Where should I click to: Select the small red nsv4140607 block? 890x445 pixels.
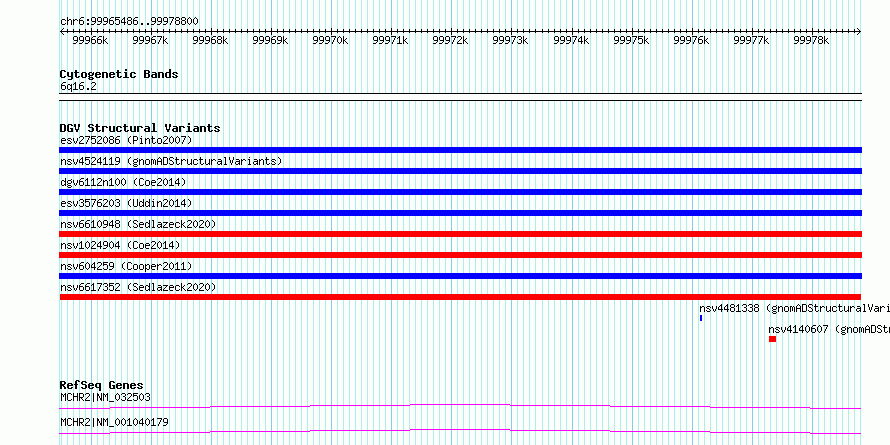coord(773,339)
